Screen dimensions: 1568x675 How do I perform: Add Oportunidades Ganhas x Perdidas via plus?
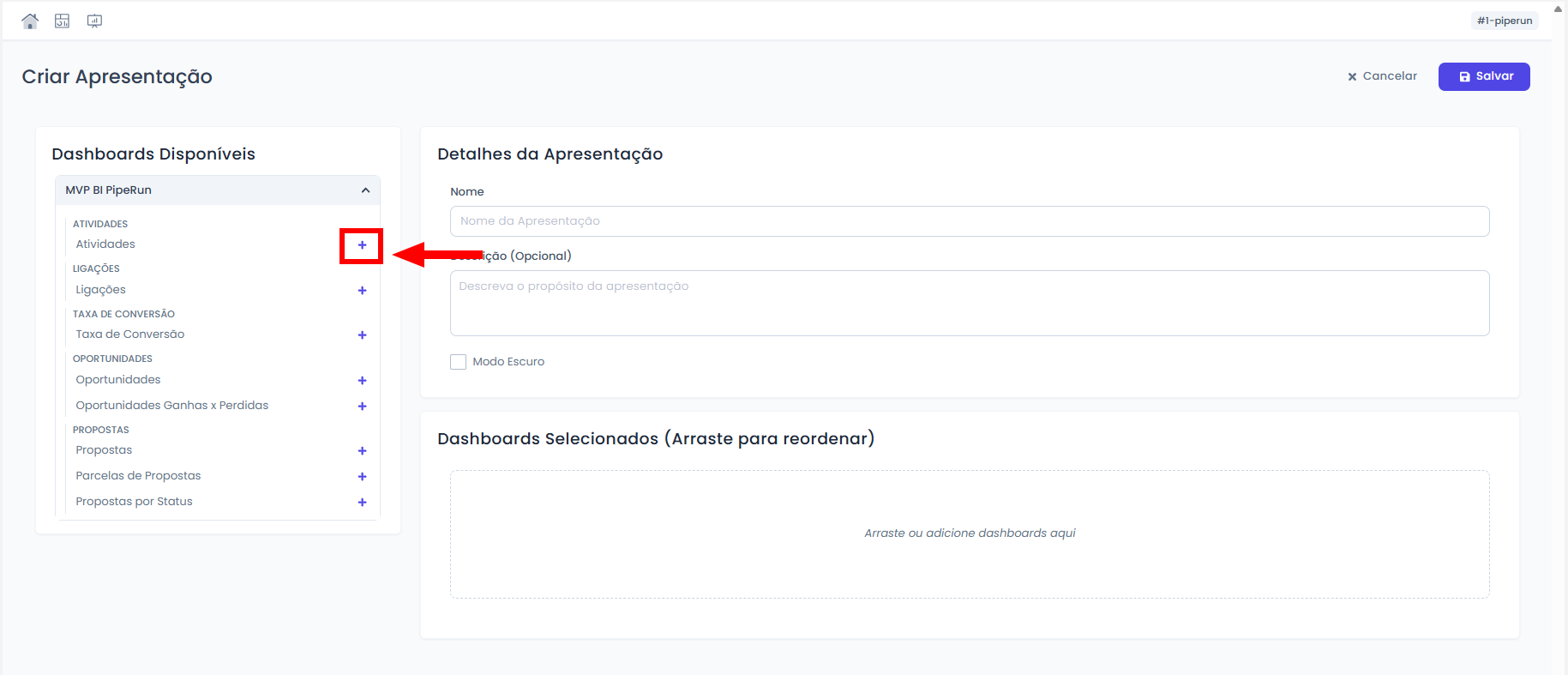pyautogui.click(x=362, y=407)
